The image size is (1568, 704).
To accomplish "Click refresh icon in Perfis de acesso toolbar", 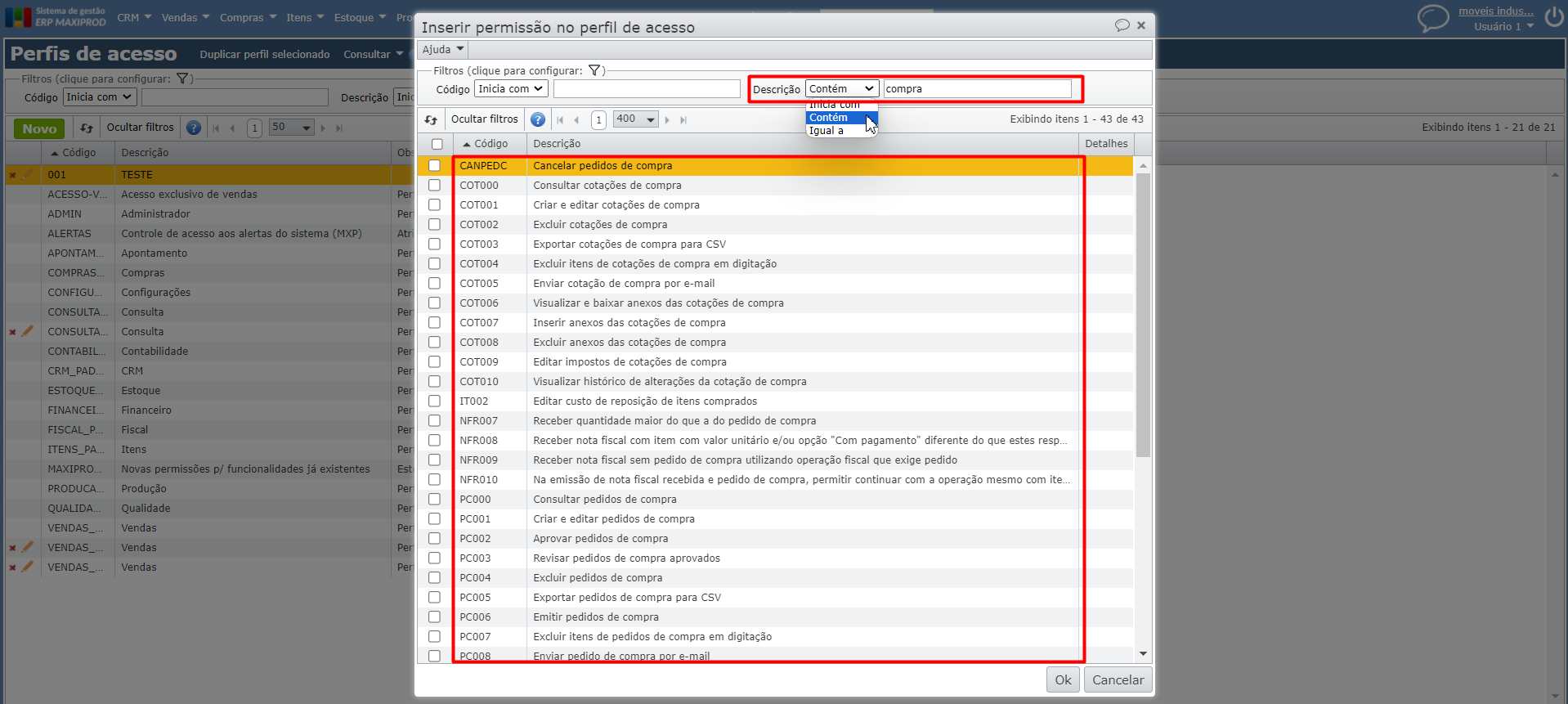I will [87, 128].
